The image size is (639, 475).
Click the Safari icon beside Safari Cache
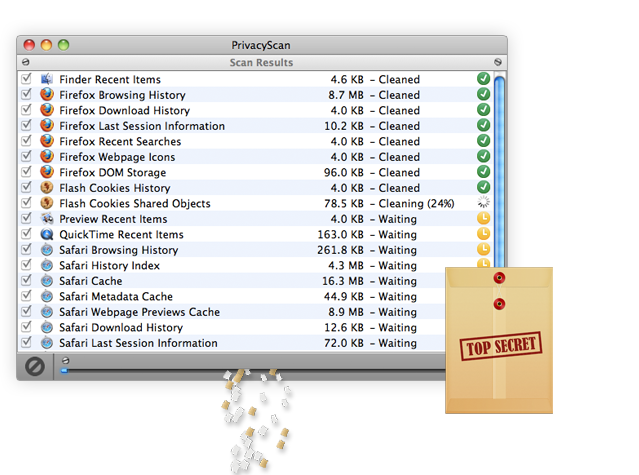tap(47, 281)
